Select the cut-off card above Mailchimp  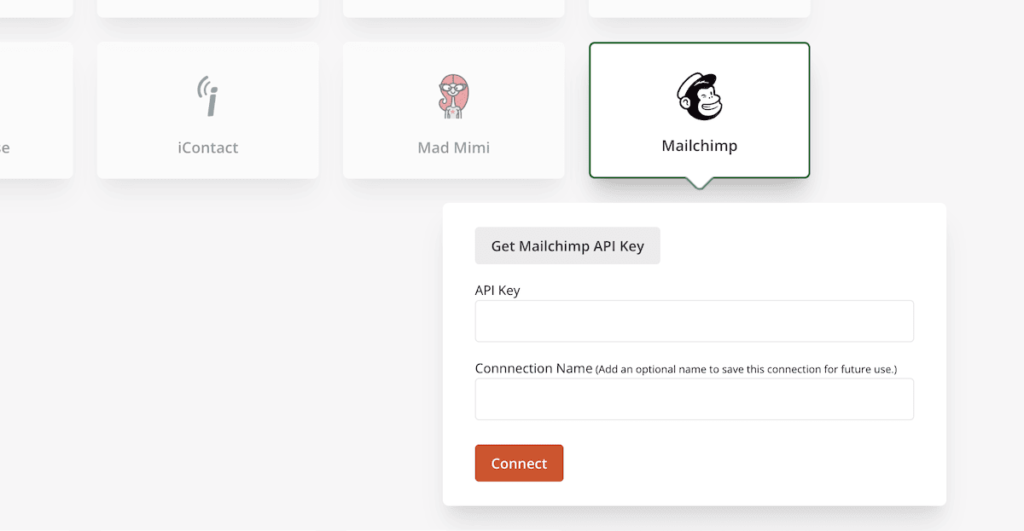pyautogui.click(x=699, y=8)
